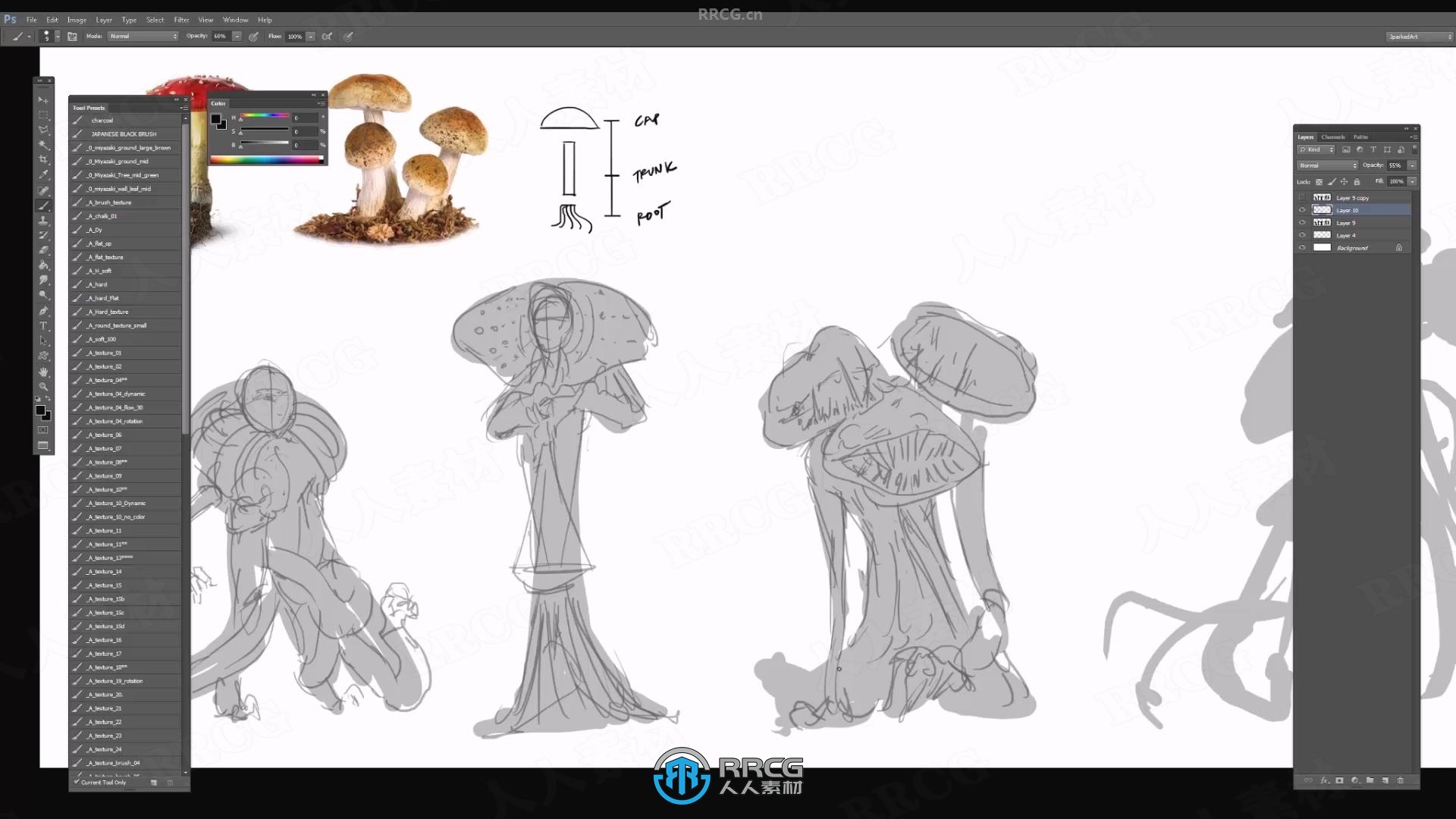Select the Healing Brush tool
The height and width of the screenshot is (819, 1456).
[x=43, y=190]
